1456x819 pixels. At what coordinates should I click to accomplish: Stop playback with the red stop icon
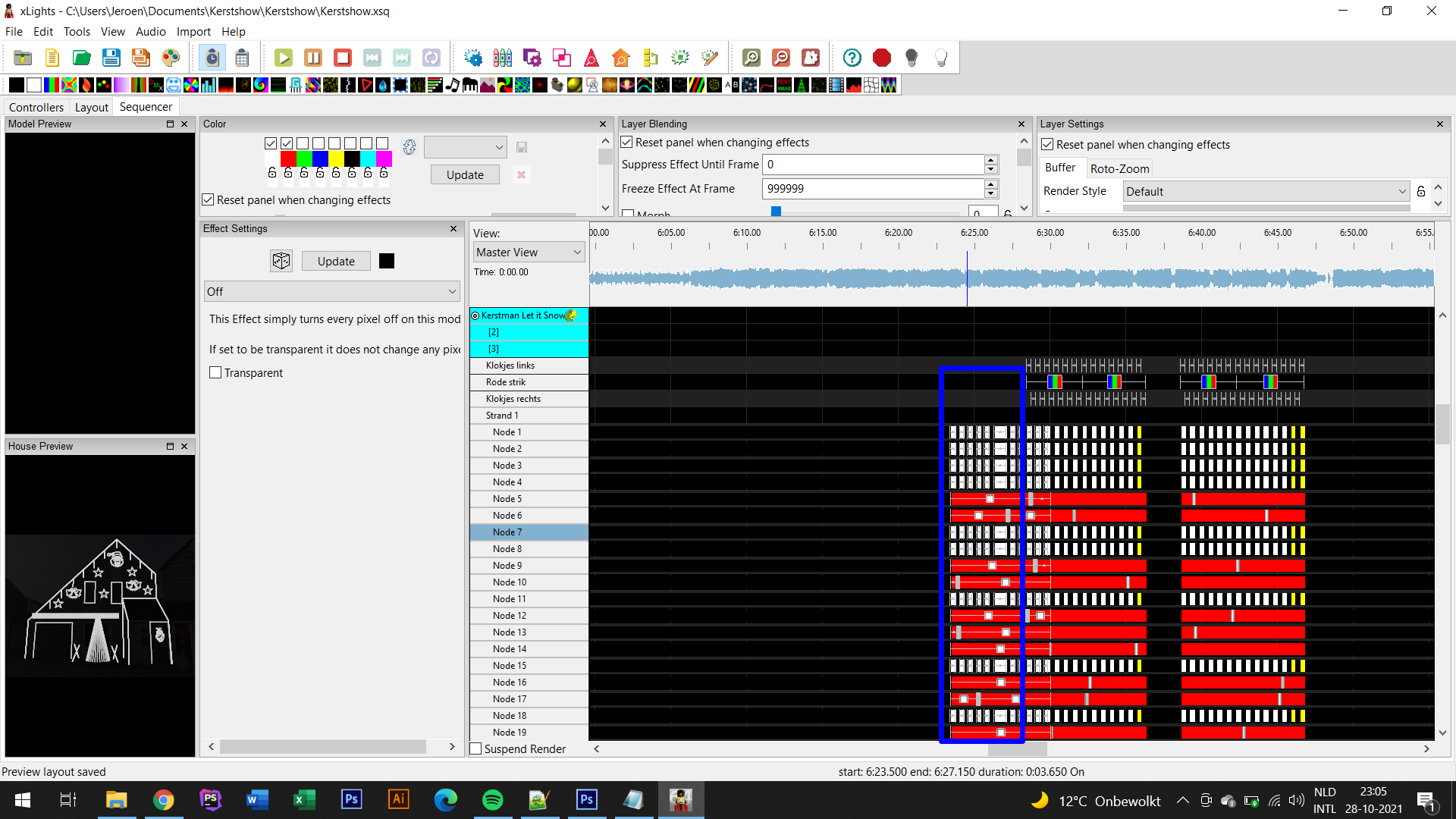click(343, 57)
